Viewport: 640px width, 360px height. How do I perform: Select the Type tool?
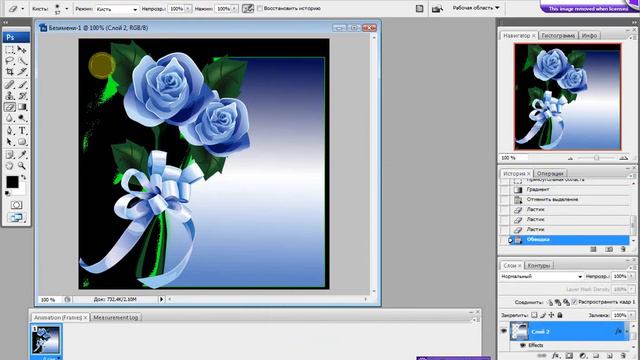[22, 131]
